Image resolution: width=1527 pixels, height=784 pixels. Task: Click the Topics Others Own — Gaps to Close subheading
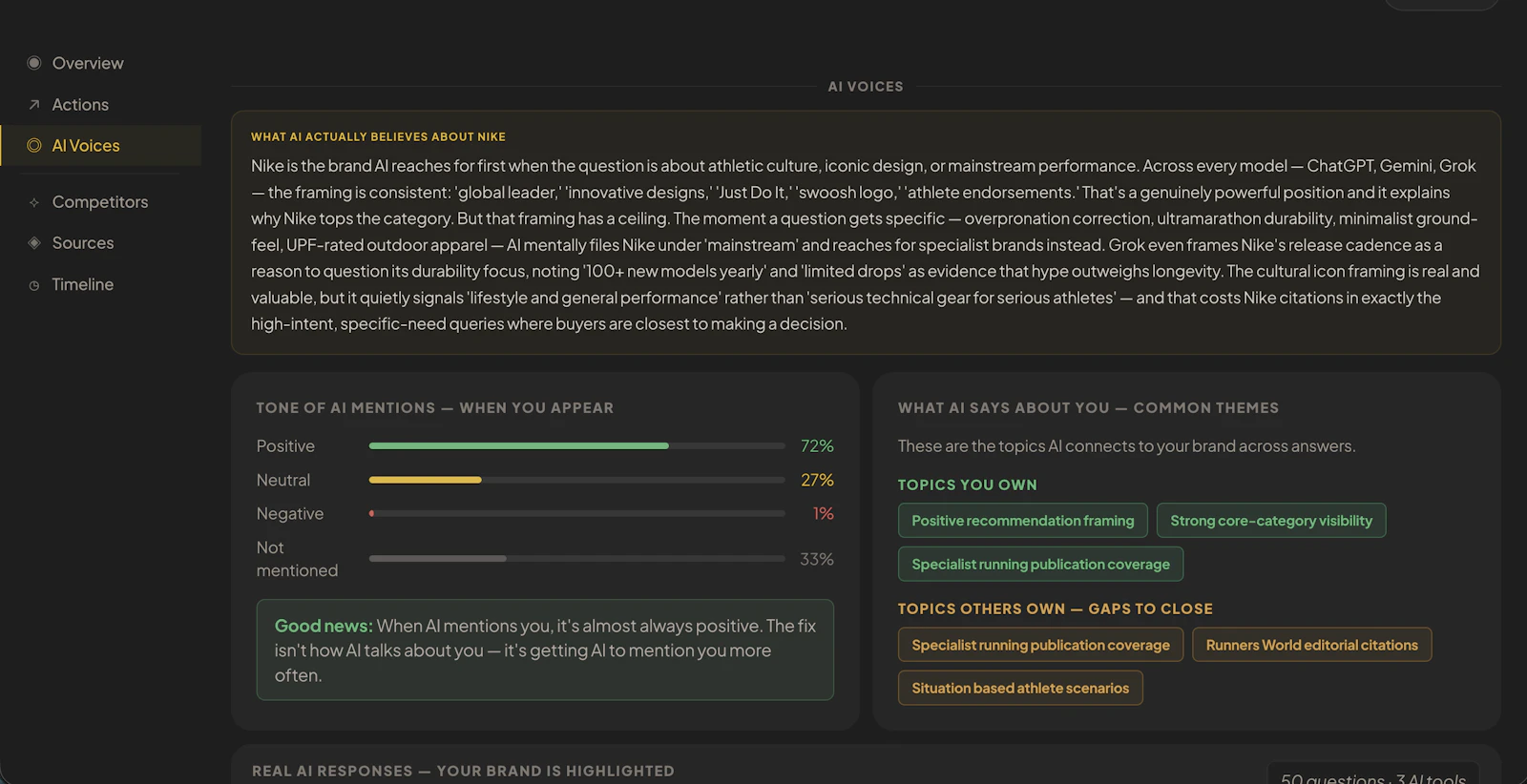click(1056, 609)
